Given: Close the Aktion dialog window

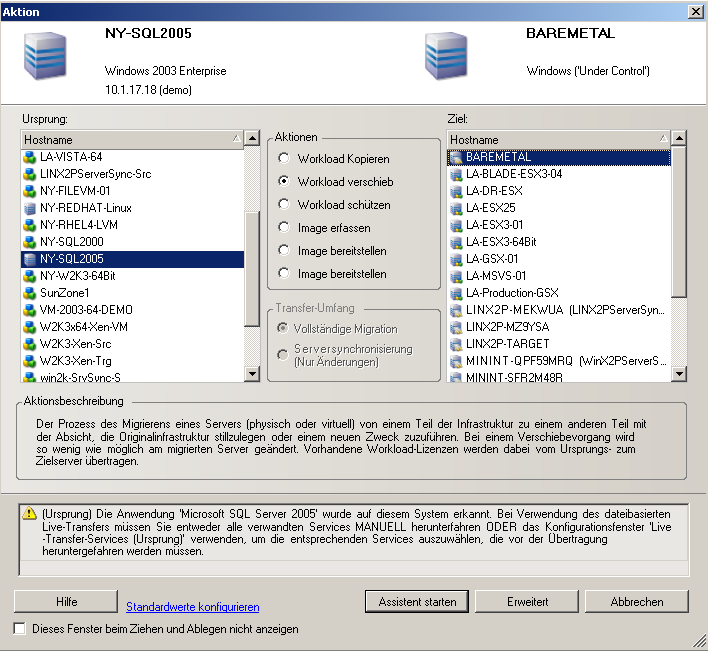Looking at the screenshot, I should click(x=695, y=12).
